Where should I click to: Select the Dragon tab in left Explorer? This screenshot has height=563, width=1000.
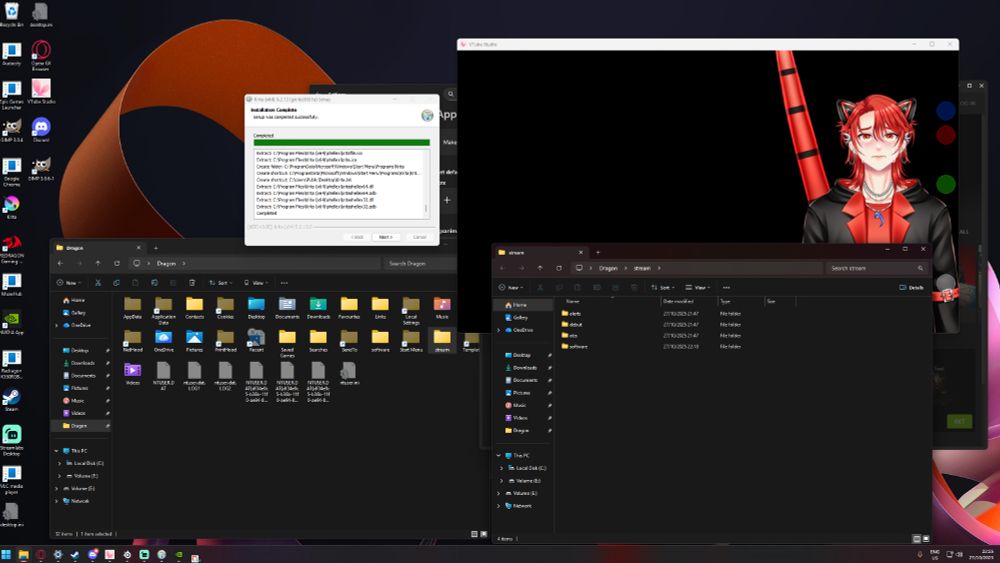coord(98,248)
